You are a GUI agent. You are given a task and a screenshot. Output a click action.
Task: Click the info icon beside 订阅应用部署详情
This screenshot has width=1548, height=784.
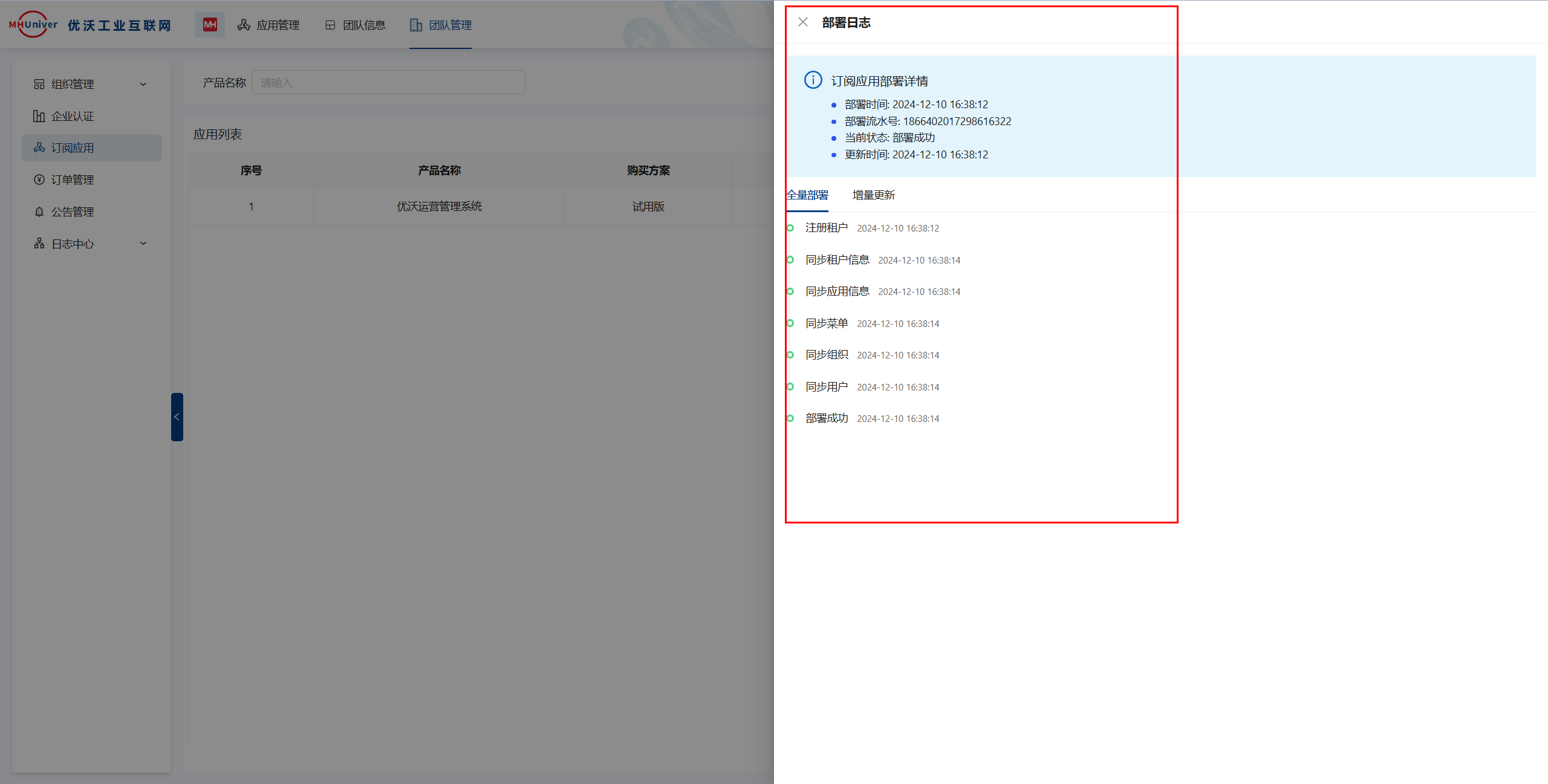coord(813,80)
